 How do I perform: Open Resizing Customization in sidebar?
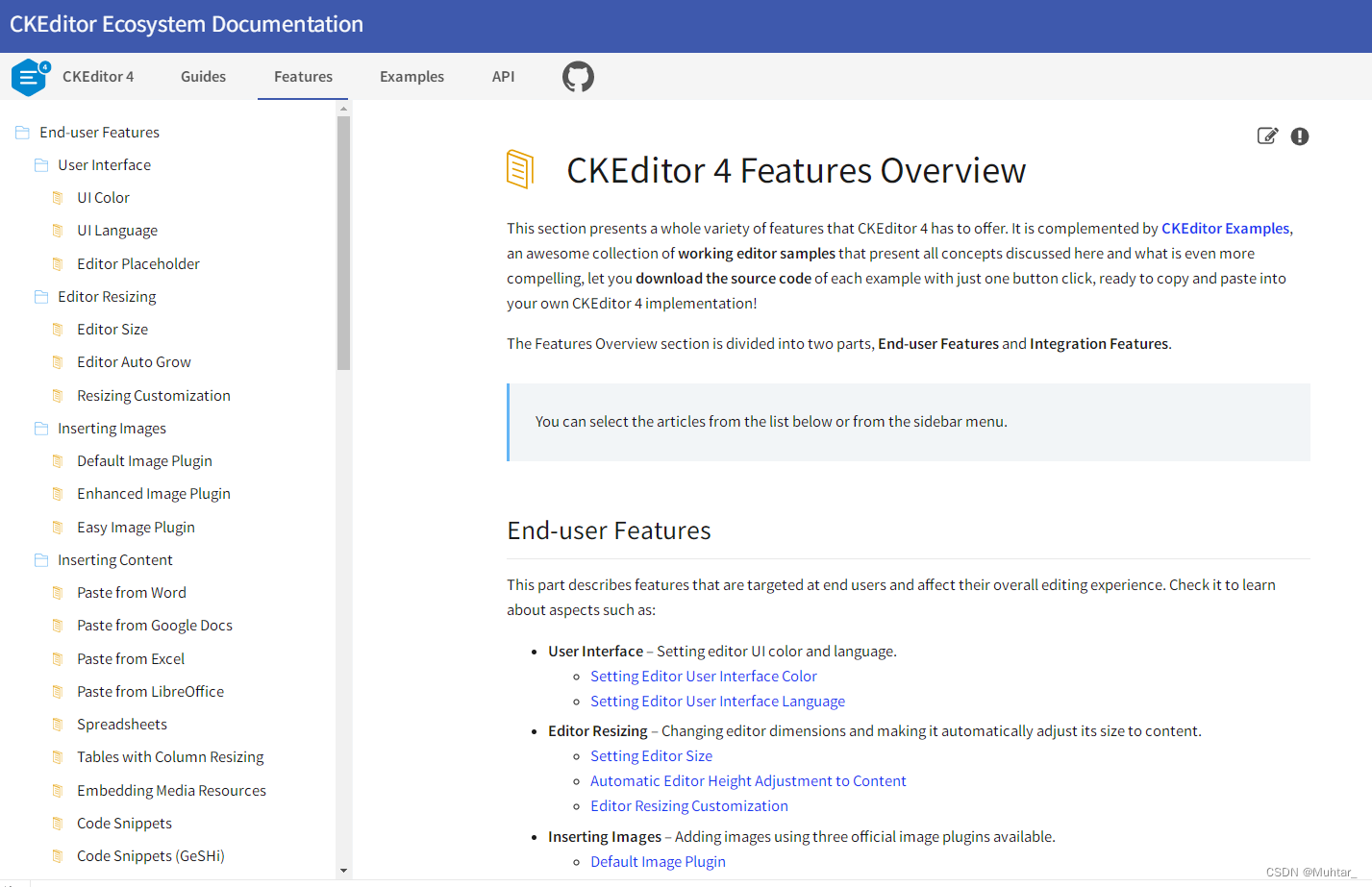point(154,396)
